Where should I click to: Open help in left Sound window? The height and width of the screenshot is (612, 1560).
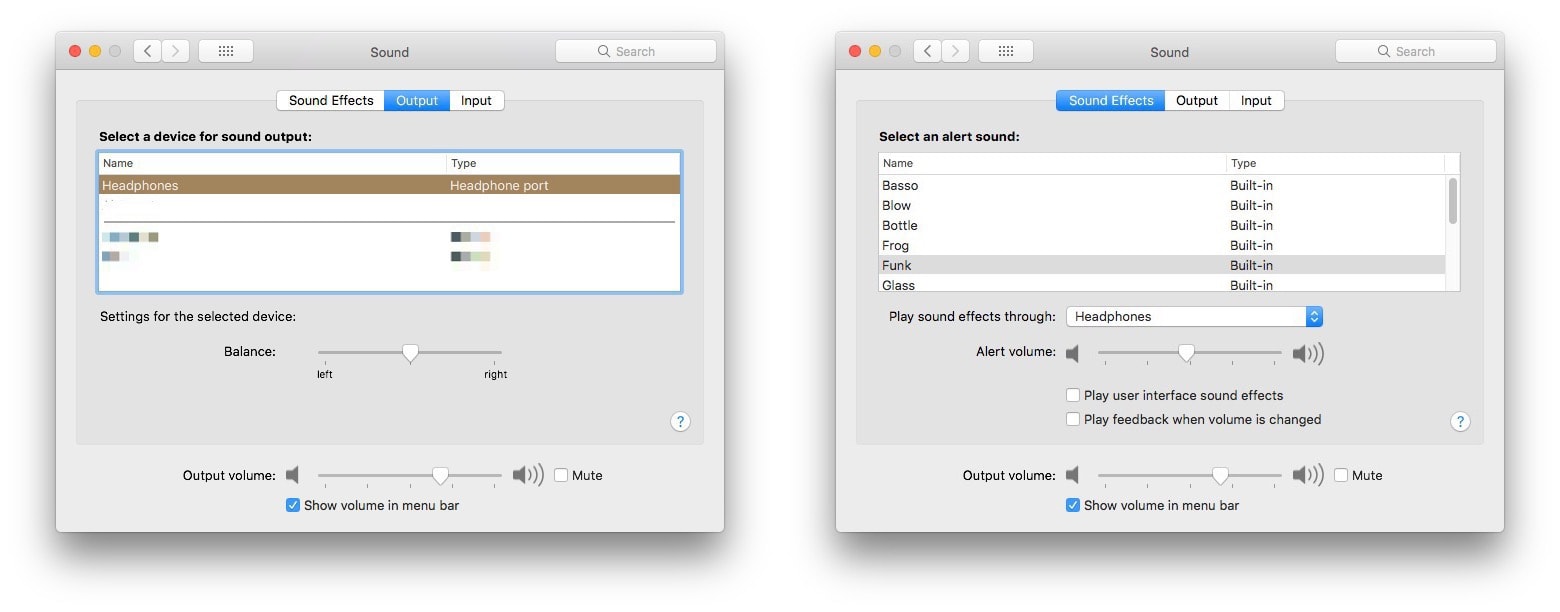point(680,422)
